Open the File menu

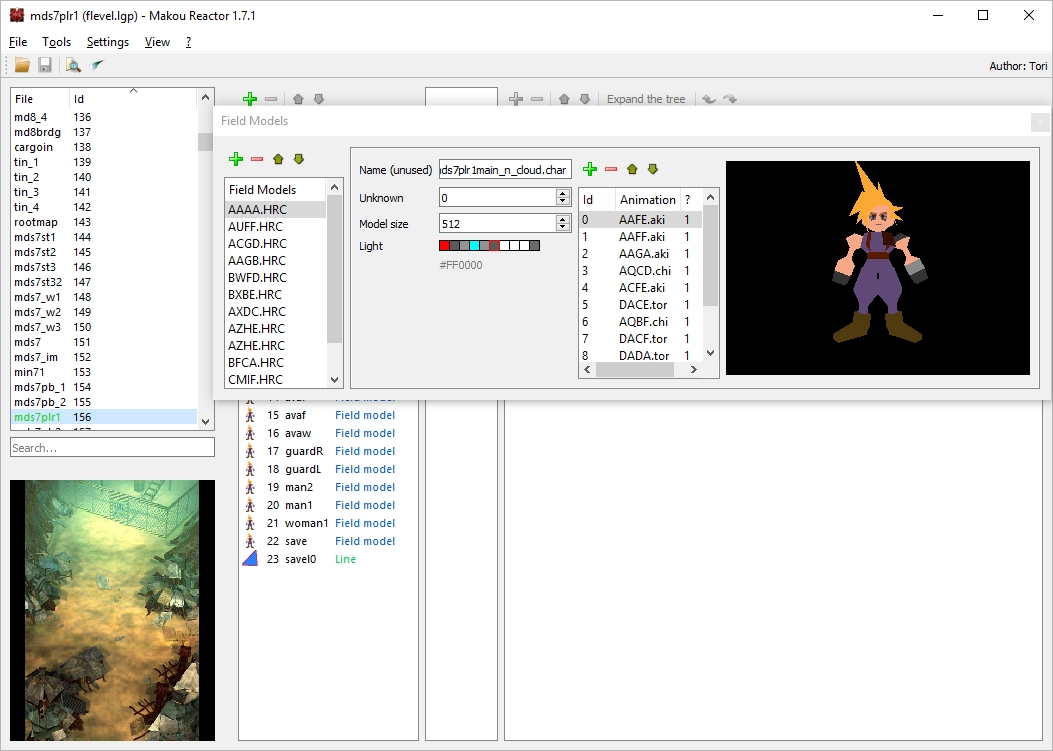[x=18, y=42]
